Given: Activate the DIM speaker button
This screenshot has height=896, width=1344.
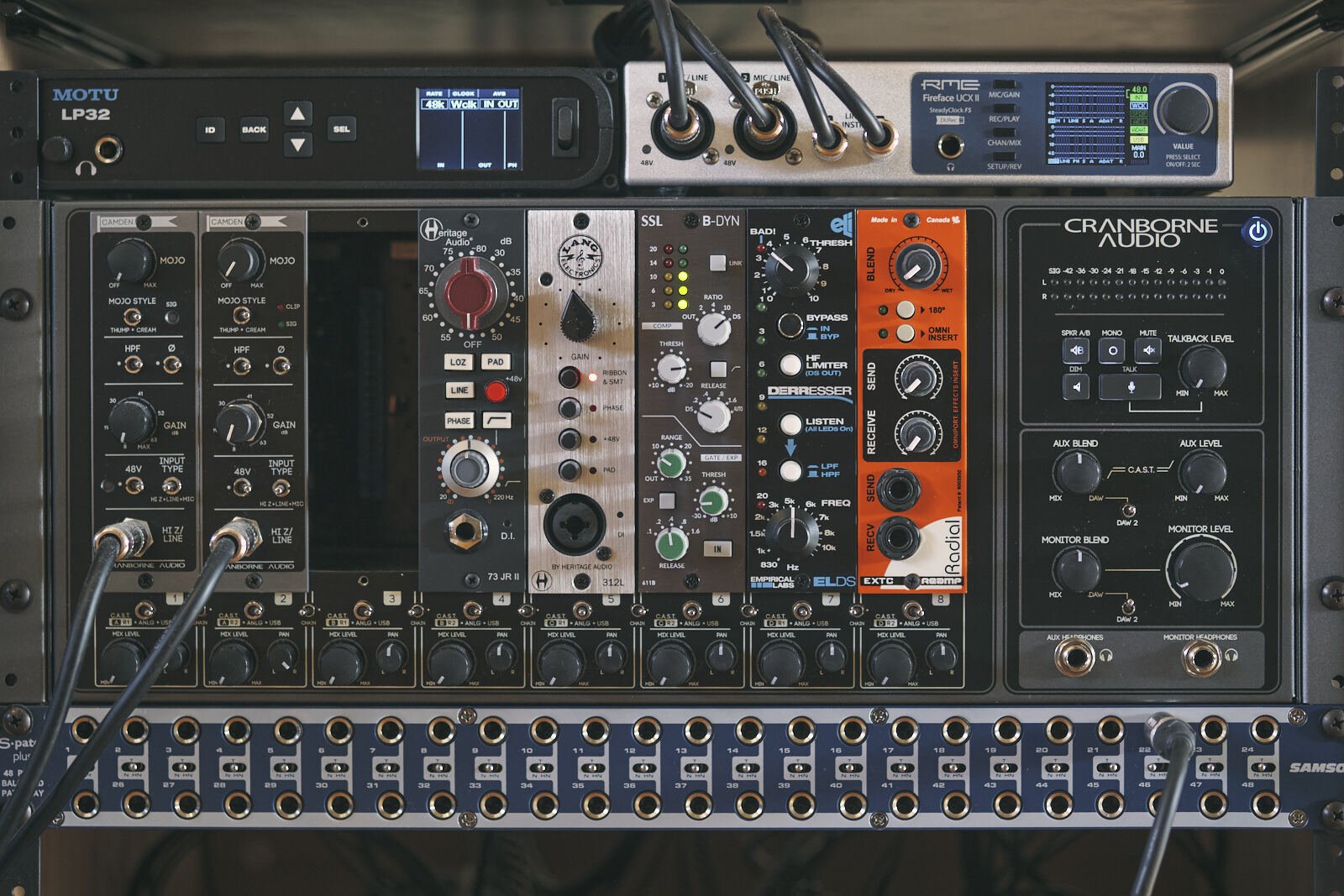Looking at the screenshot, I should (1076, 386).
